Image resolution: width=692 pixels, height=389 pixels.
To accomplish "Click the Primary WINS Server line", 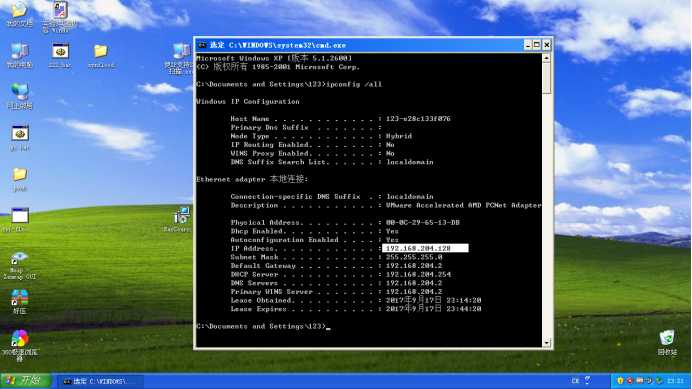I will [336, 292].
